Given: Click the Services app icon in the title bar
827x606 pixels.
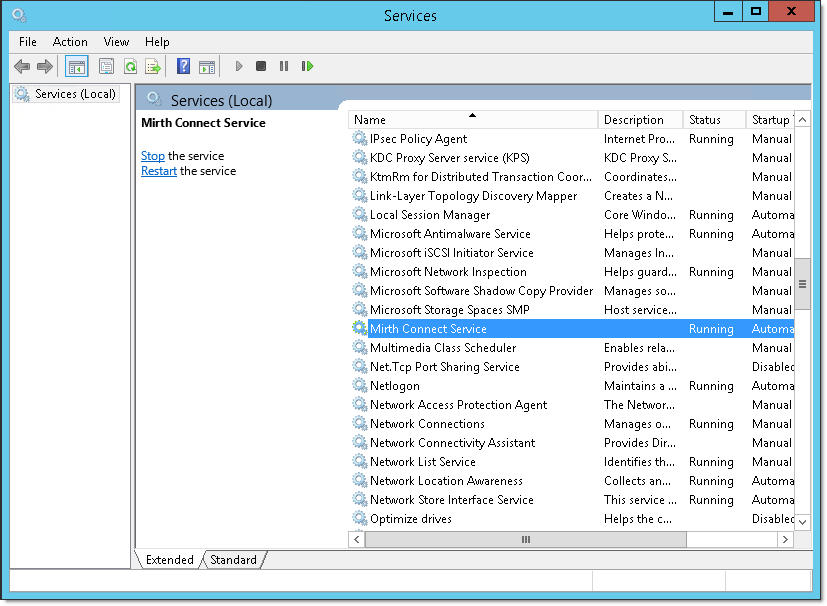Looking at the screenshot, I should [x=20, y=15].
